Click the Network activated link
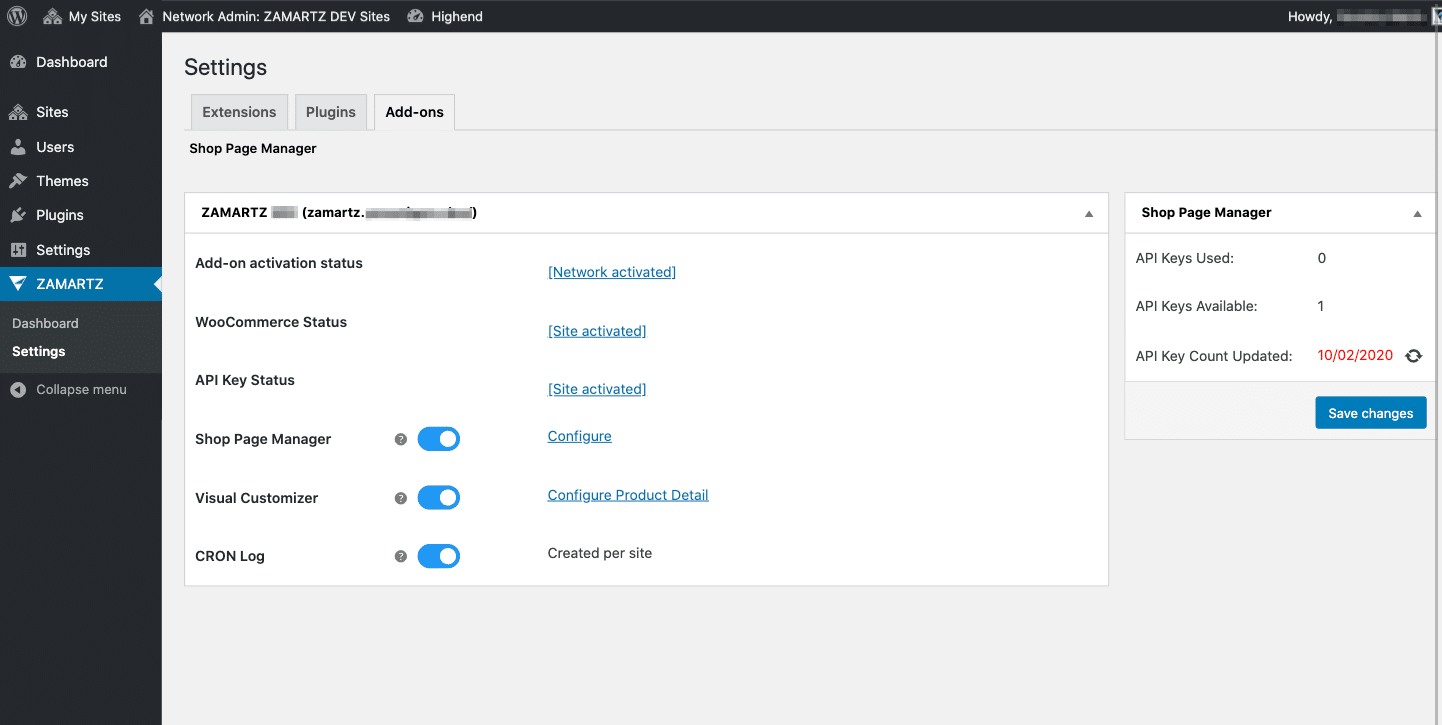The width and height of the screenshot is (1442, 725). pyautogui.click(x=611, y=271)
